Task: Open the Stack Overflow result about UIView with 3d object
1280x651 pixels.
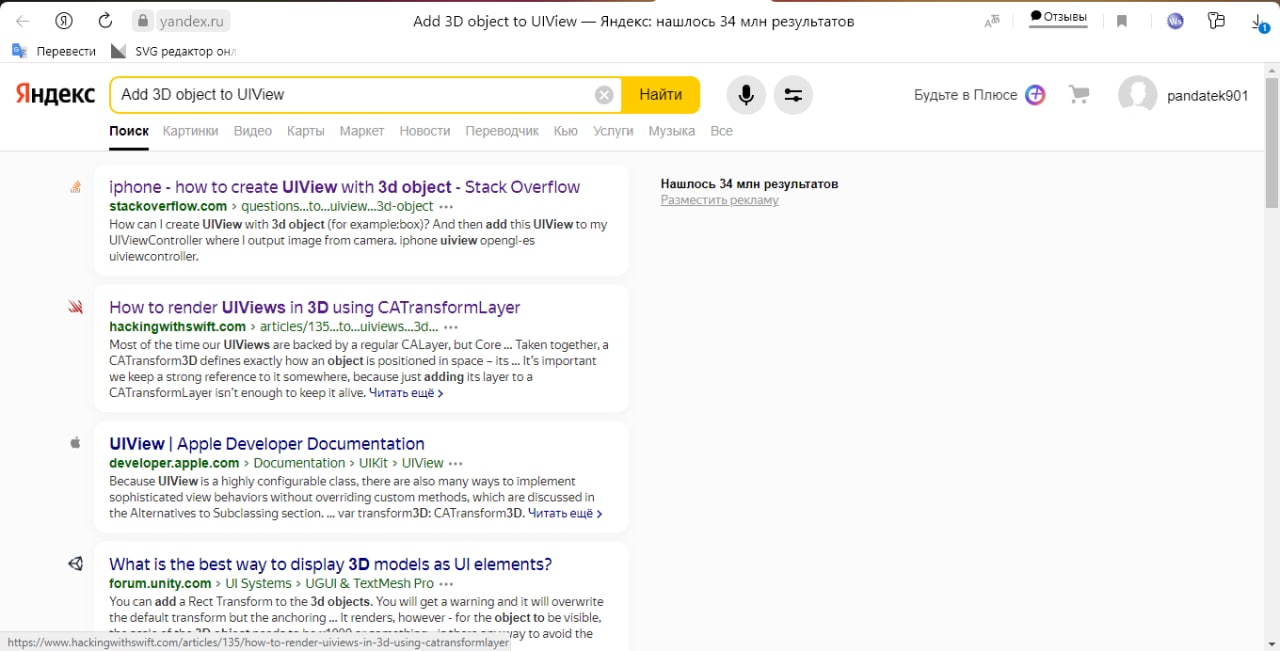Action: click(x=345, y=187)
